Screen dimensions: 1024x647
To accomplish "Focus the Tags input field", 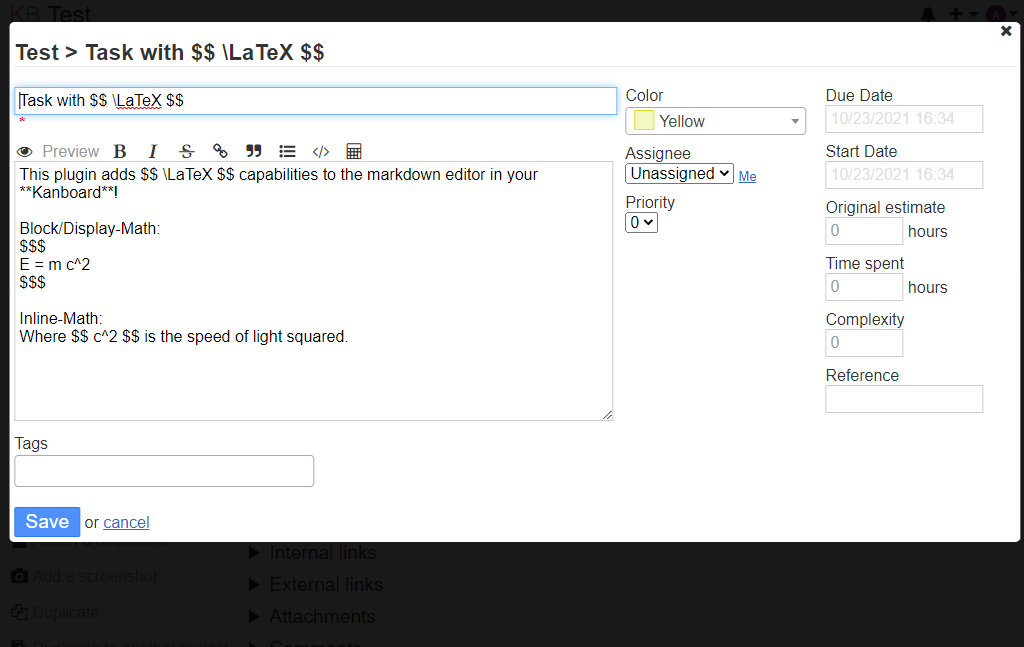I will (x=164, y=471).
